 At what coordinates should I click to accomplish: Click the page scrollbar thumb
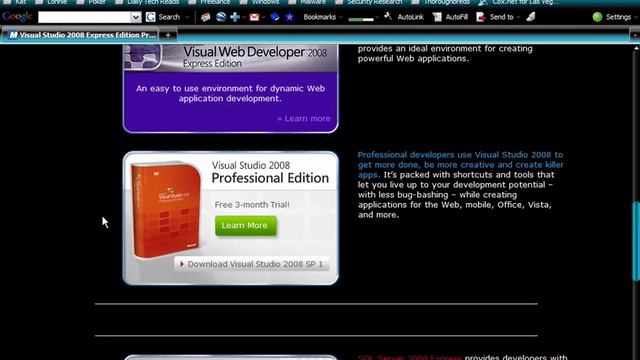636,241
